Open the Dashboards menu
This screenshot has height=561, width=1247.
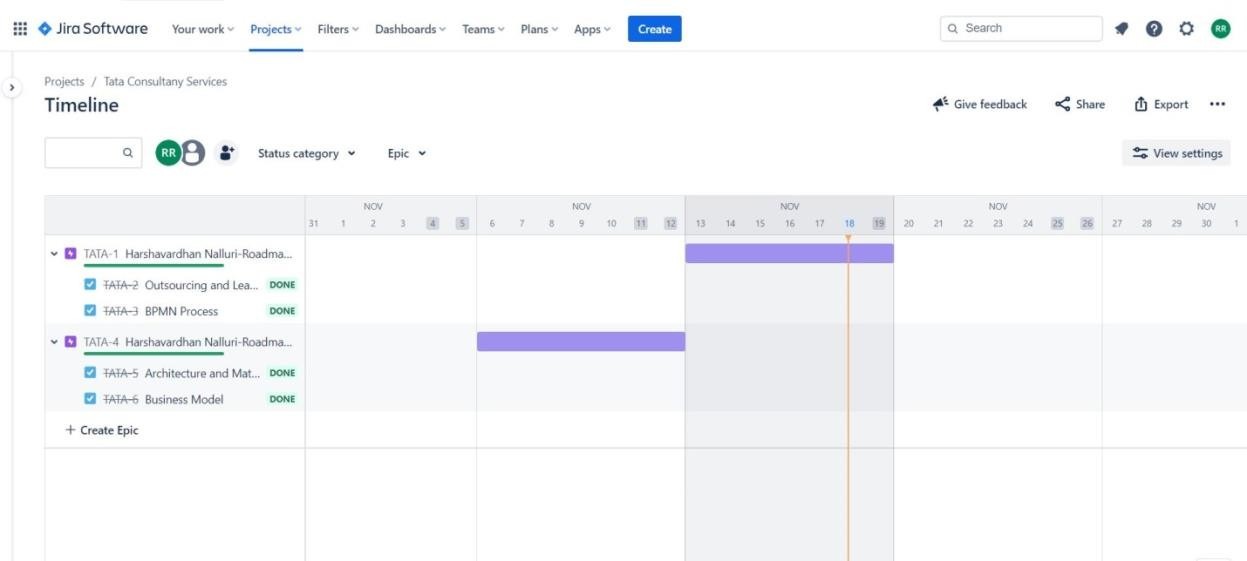(410, 29)
